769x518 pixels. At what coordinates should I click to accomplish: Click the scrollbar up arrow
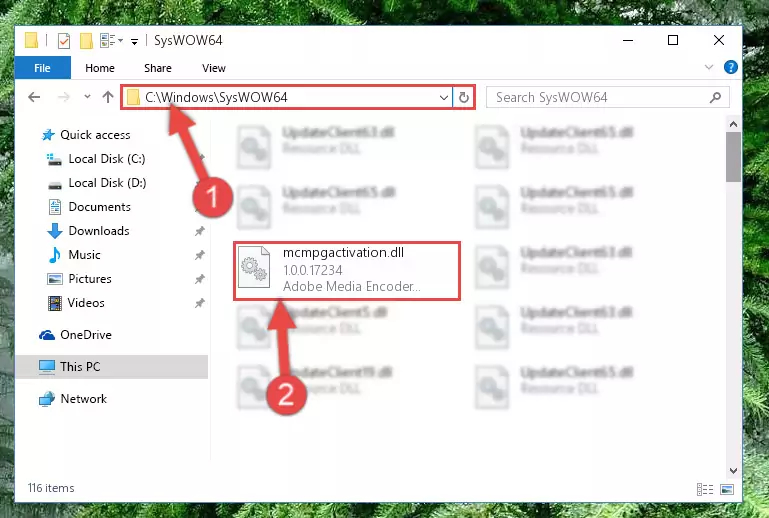pyautogui.click(x=733, y=125)
